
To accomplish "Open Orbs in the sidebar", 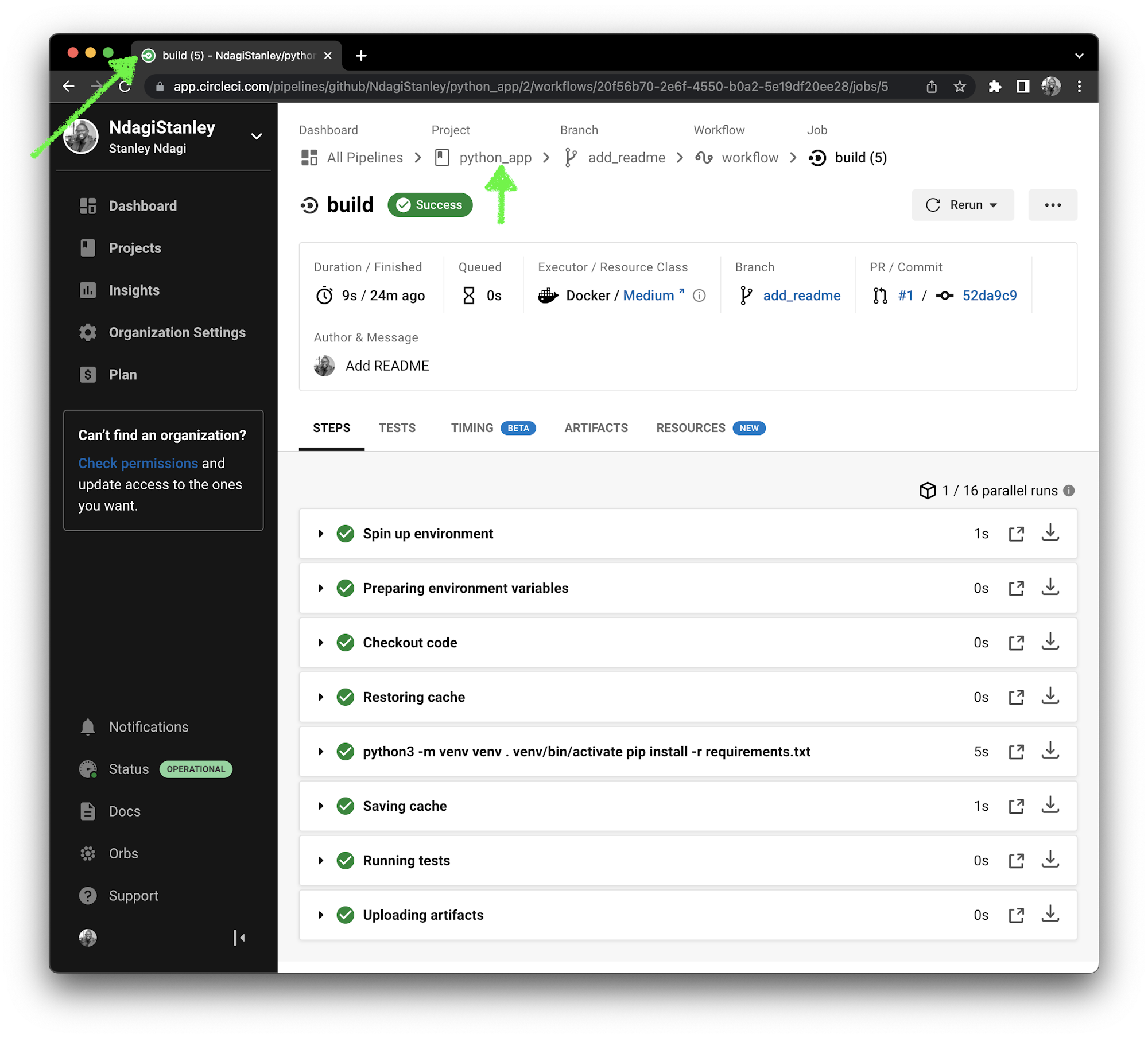I will [108, 853].
